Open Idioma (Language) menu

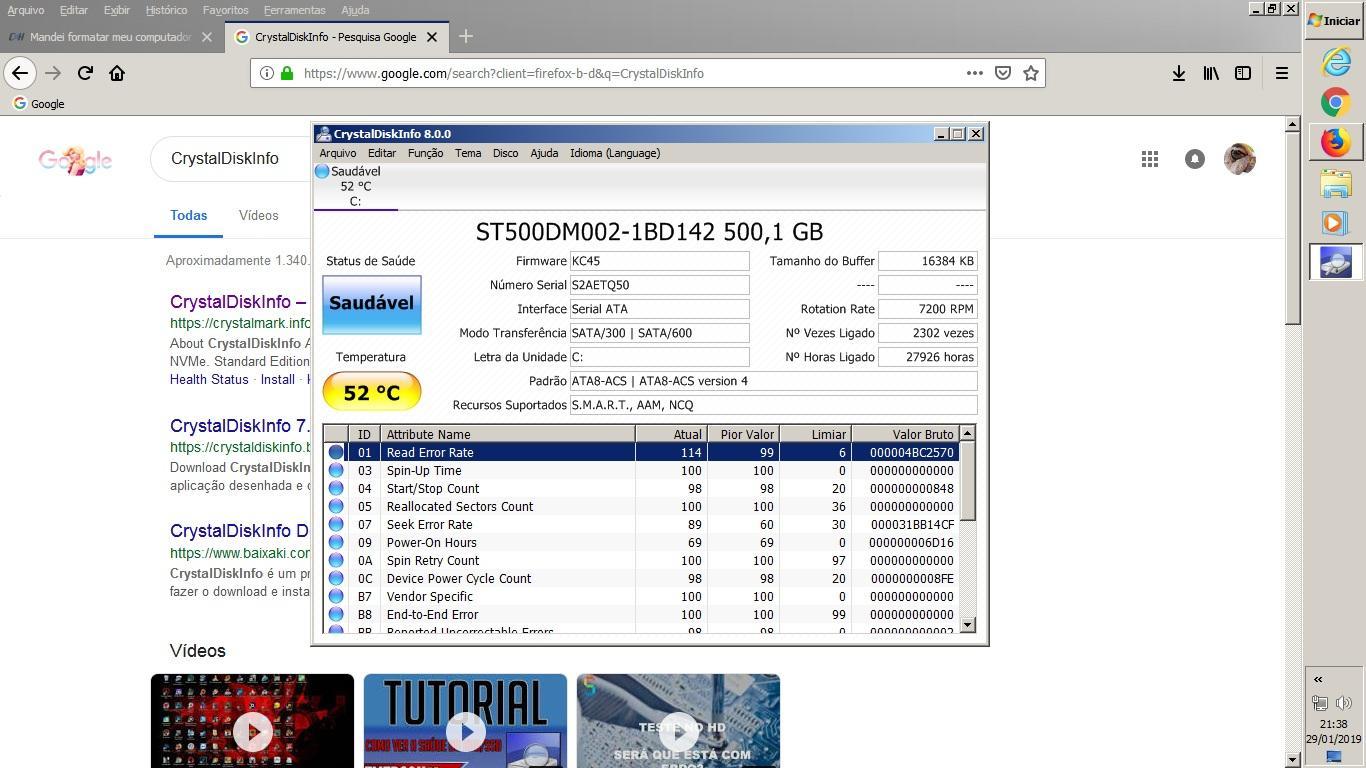[615, 153]
